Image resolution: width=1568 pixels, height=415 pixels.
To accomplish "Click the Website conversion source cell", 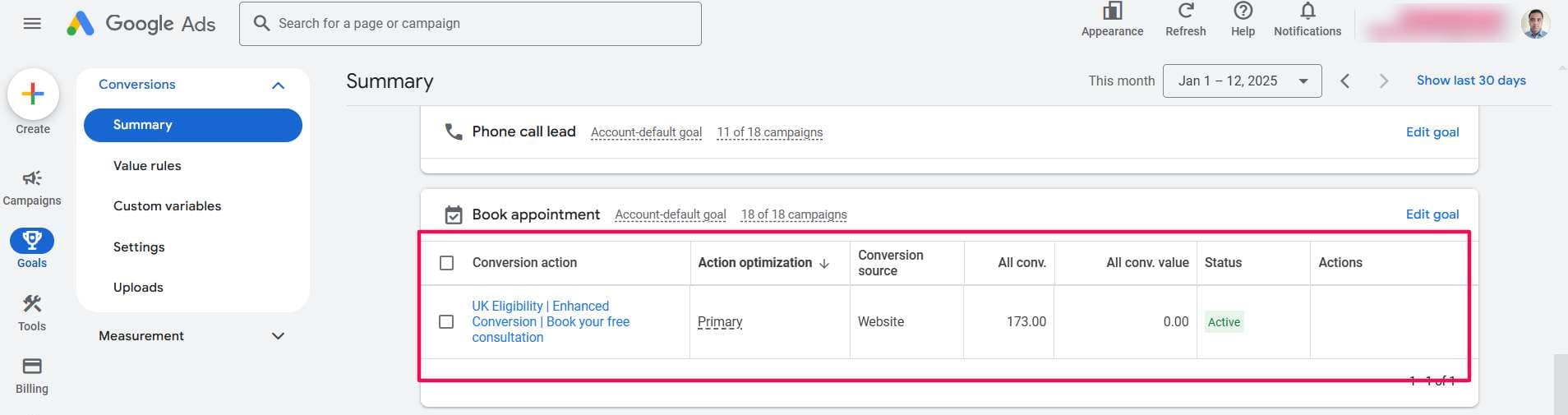I will (881, 321).
